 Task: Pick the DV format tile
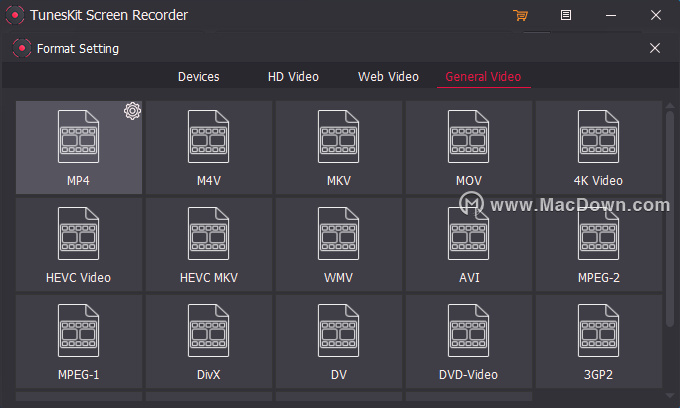point(339,342)
